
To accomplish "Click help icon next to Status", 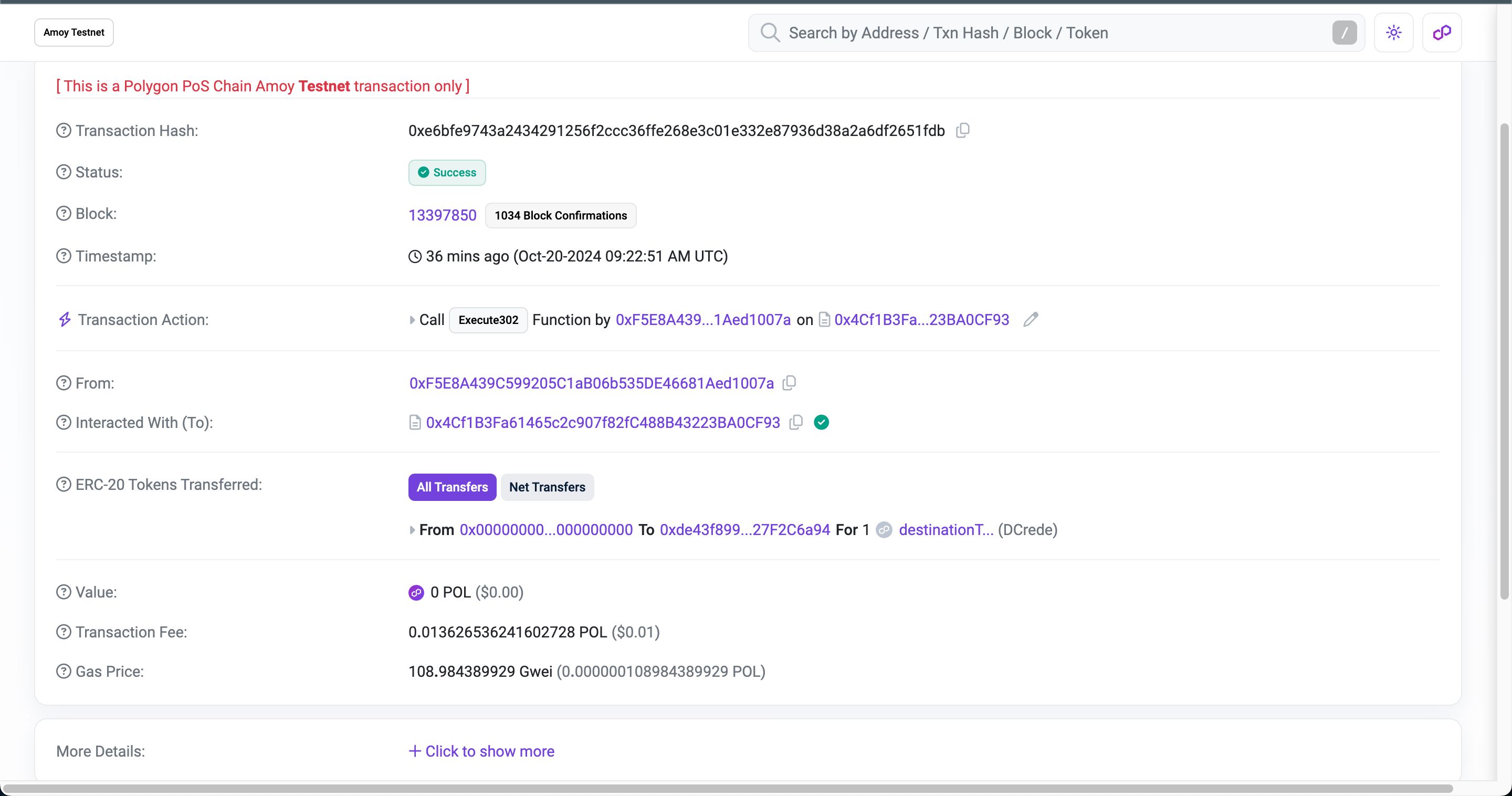I will (64, 172).
